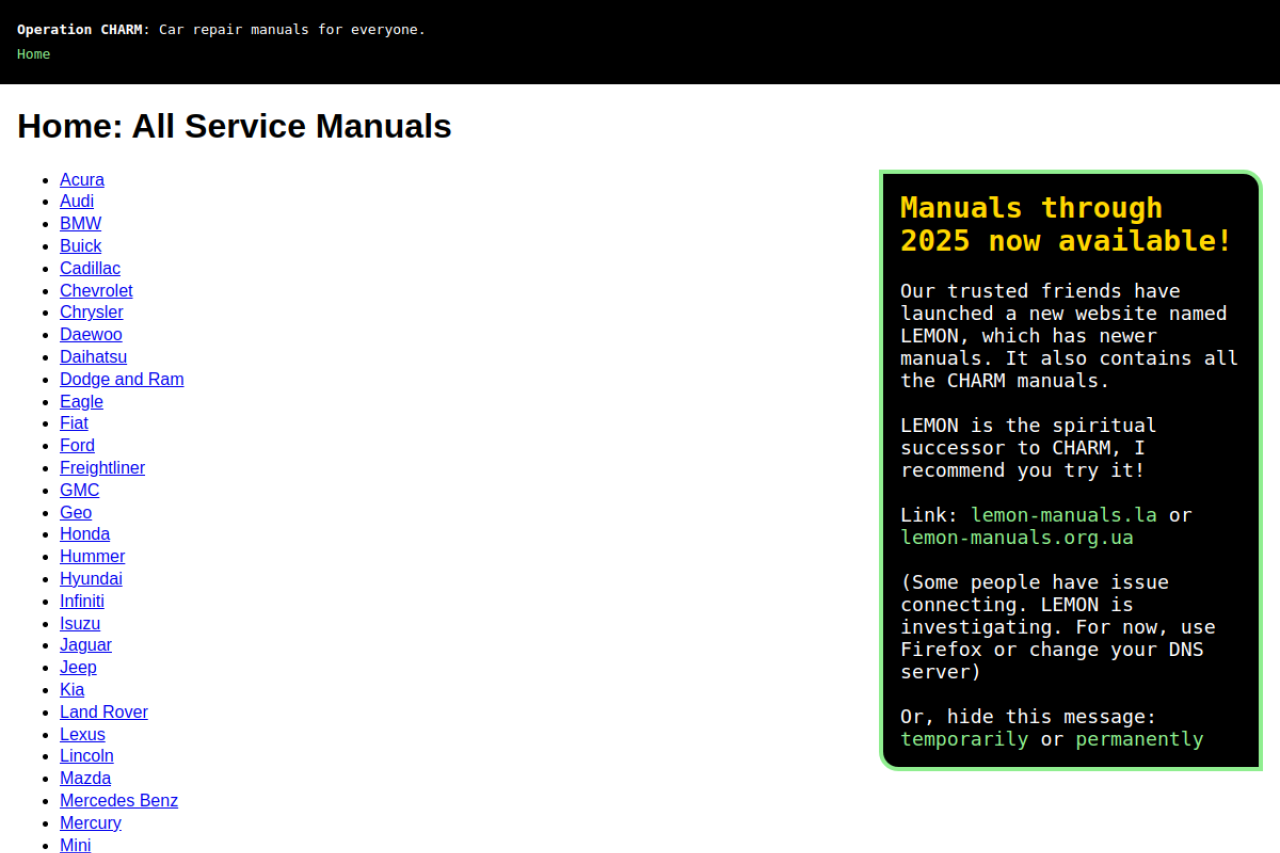This screenshot has width=1280, height=853.
Task: Open the Freightliner manuals link
Action: (102, 468)
